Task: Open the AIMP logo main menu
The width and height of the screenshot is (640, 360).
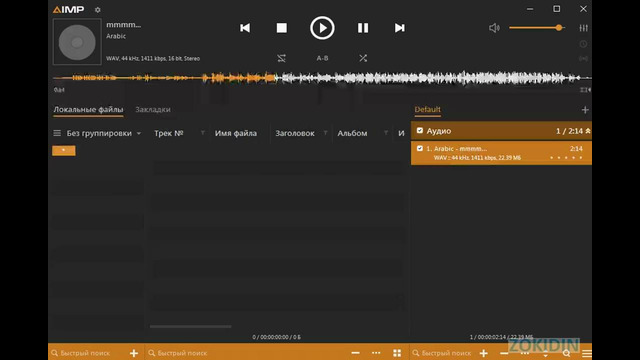Action: tap(68, 9)
